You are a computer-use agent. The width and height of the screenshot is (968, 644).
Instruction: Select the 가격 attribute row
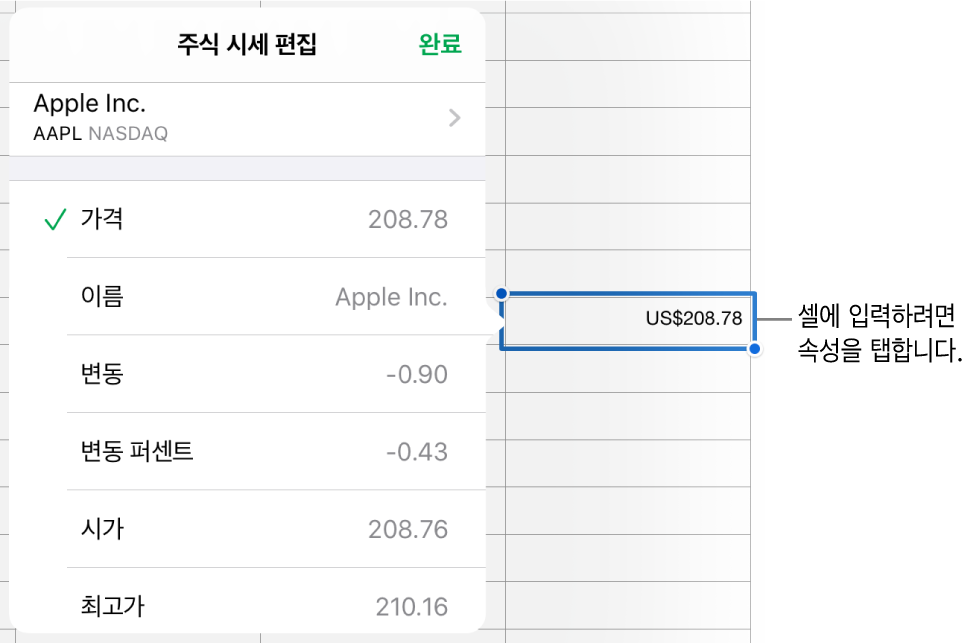(x=250, y=219)
